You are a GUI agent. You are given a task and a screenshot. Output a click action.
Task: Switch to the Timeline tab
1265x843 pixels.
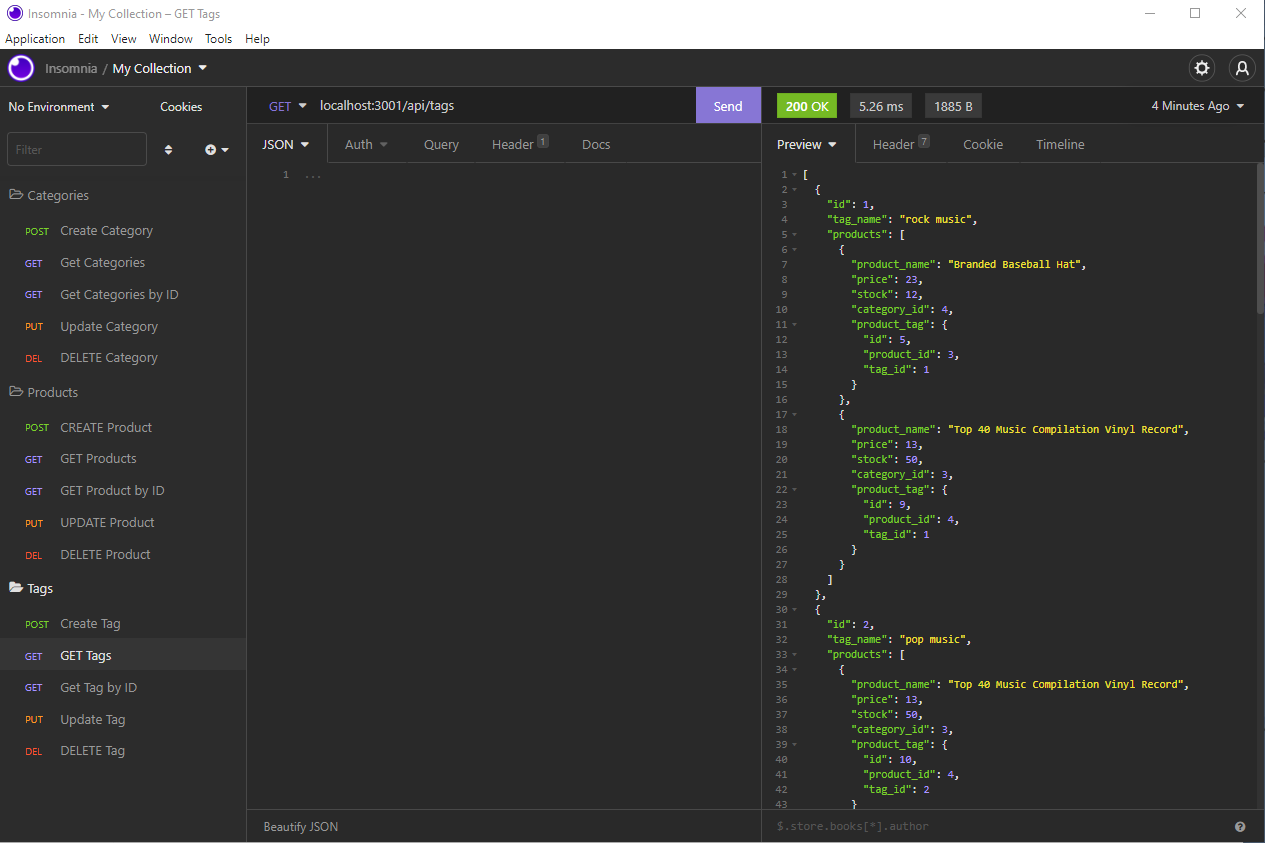[x=1059, y=144]
